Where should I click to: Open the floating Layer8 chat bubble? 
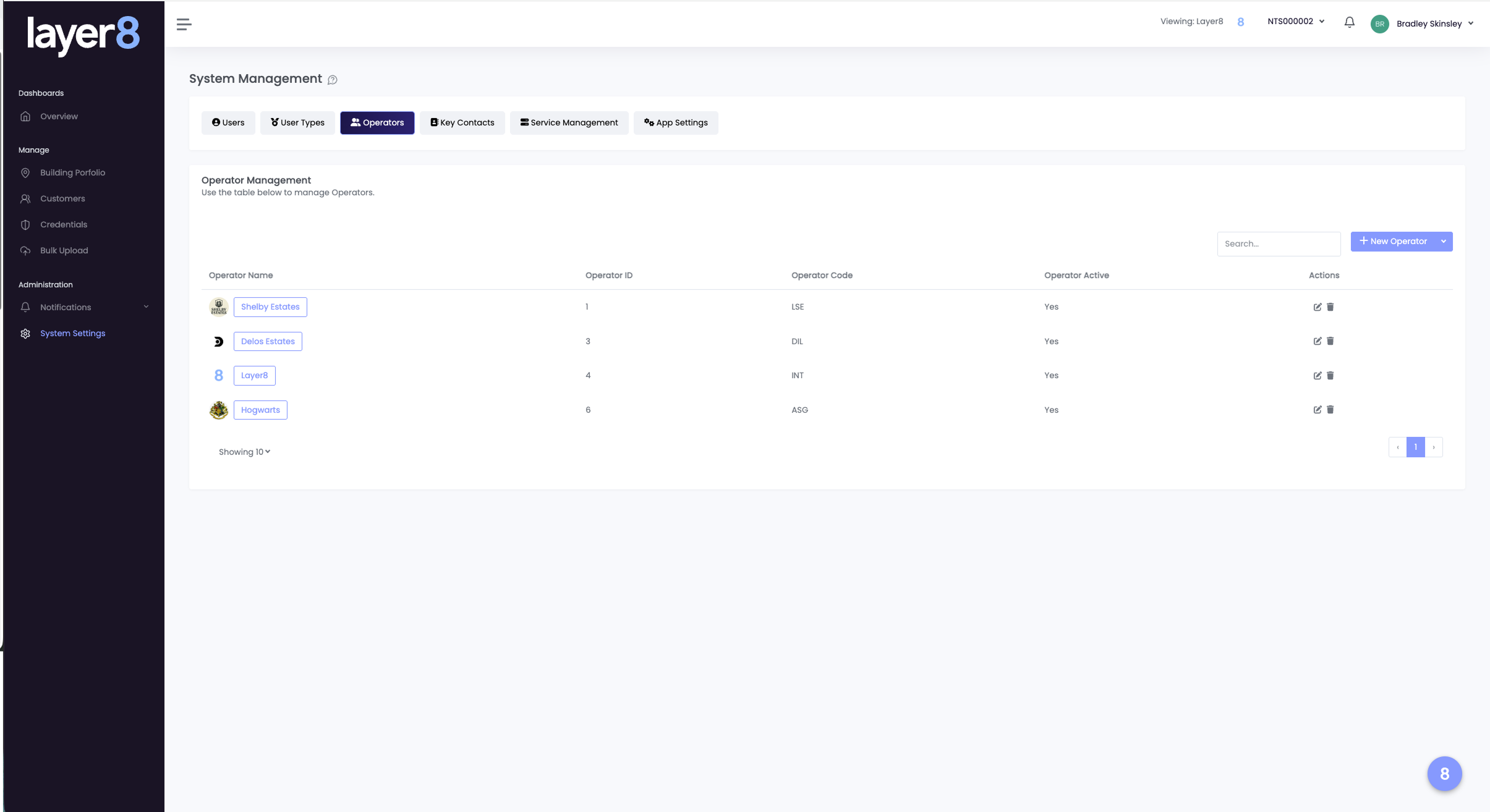click(x=1444, y=773)
